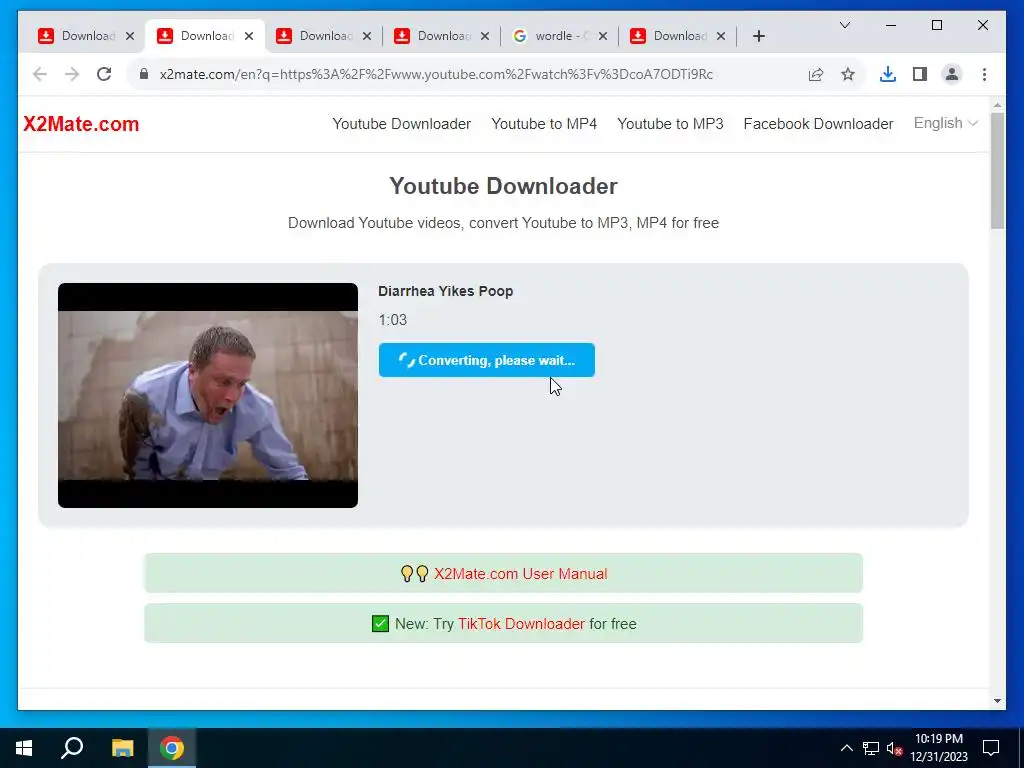The height and width of the screenshot is (768, 1024).
Task: Maximize the Chrome window
Action: [936, 25]
